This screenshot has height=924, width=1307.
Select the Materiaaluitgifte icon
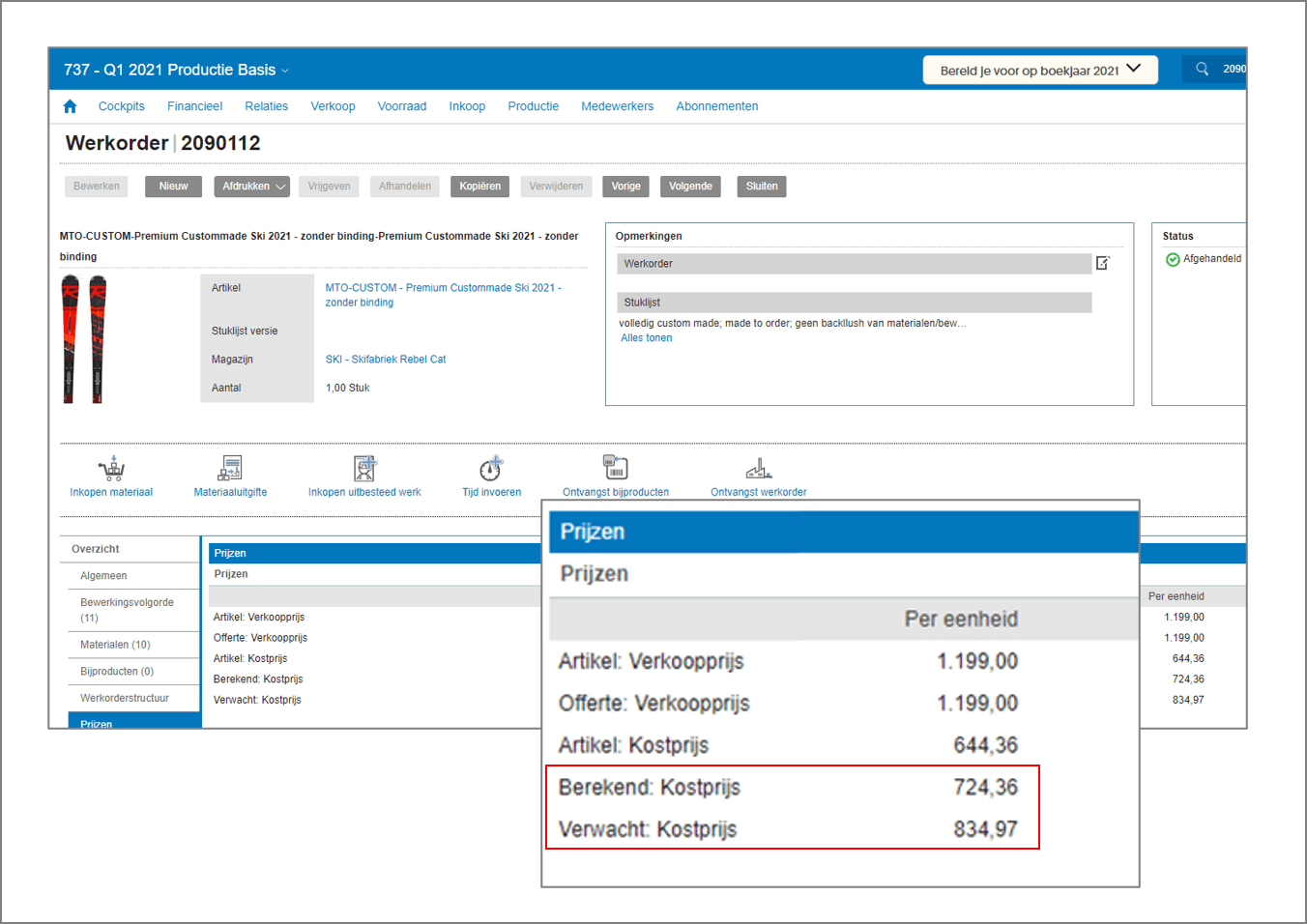tap(229, 467)
